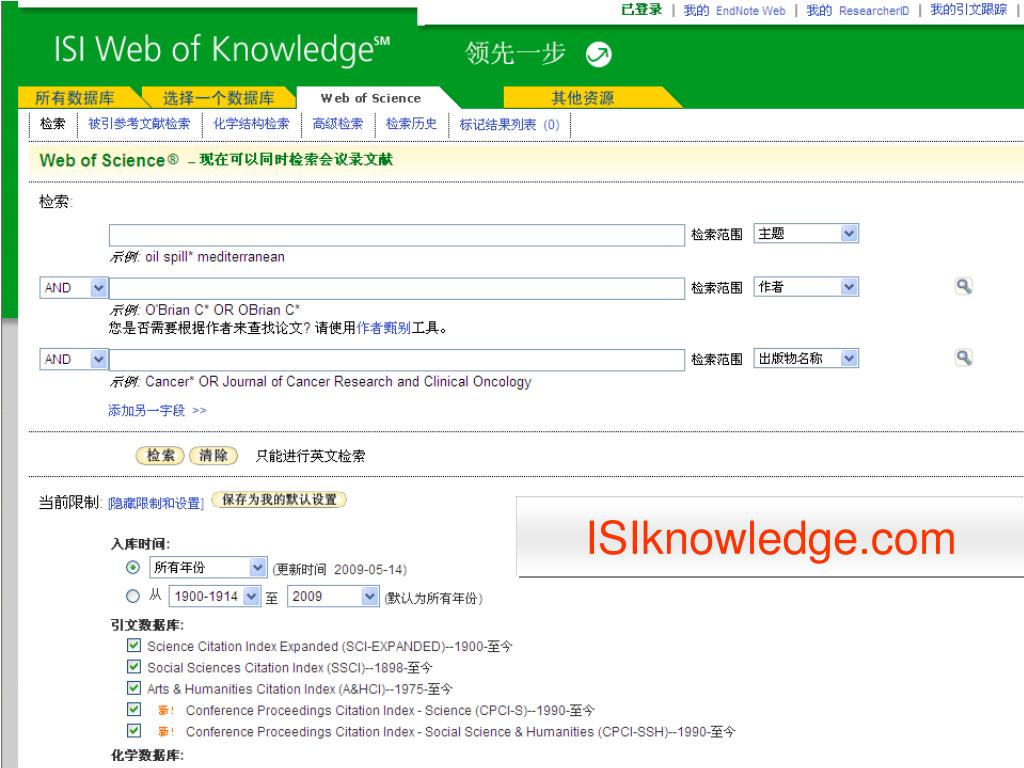Click the 清除 clear button
This screenshot has width=1024, height=768.
[213, 456]
